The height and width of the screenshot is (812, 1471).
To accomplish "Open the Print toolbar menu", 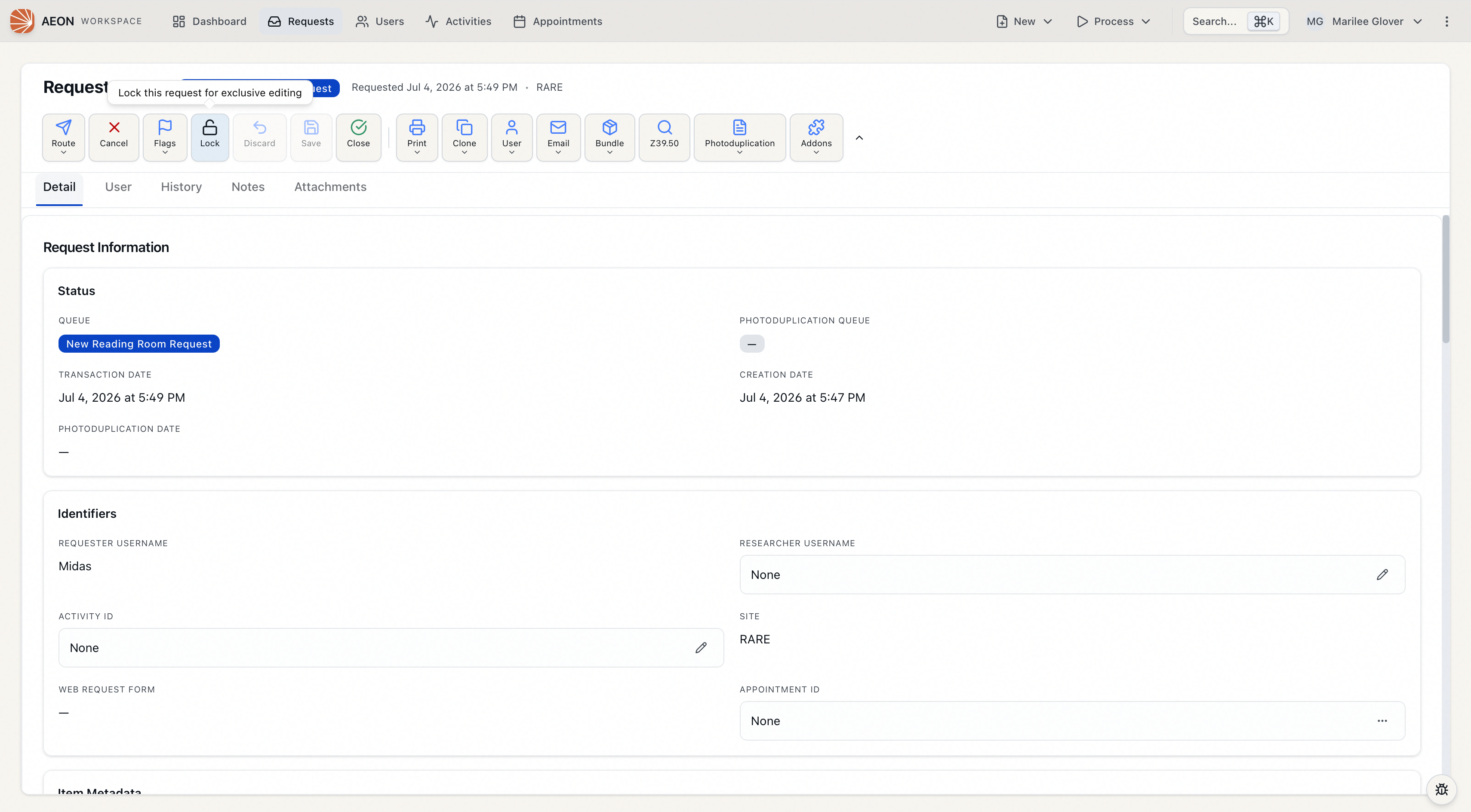I will coord(417,137).
